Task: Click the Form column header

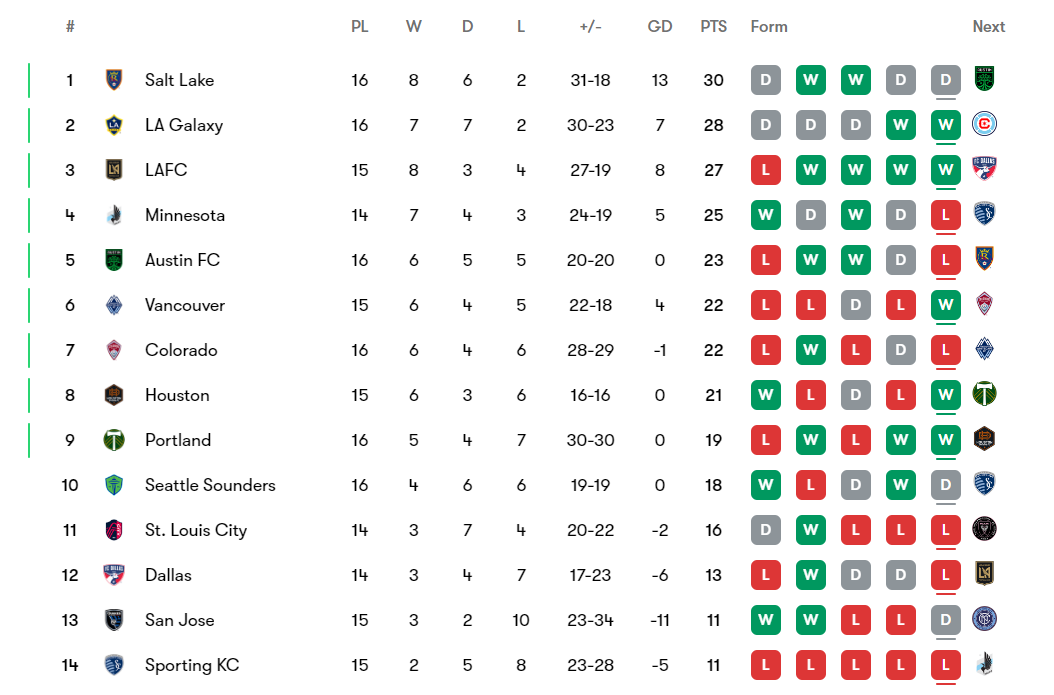Action: pos(769,27)
